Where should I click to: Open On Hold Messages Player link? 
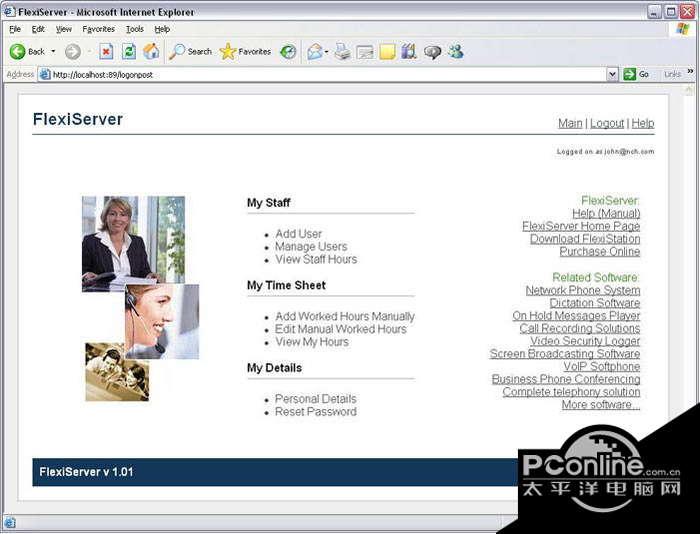(576, 316)
